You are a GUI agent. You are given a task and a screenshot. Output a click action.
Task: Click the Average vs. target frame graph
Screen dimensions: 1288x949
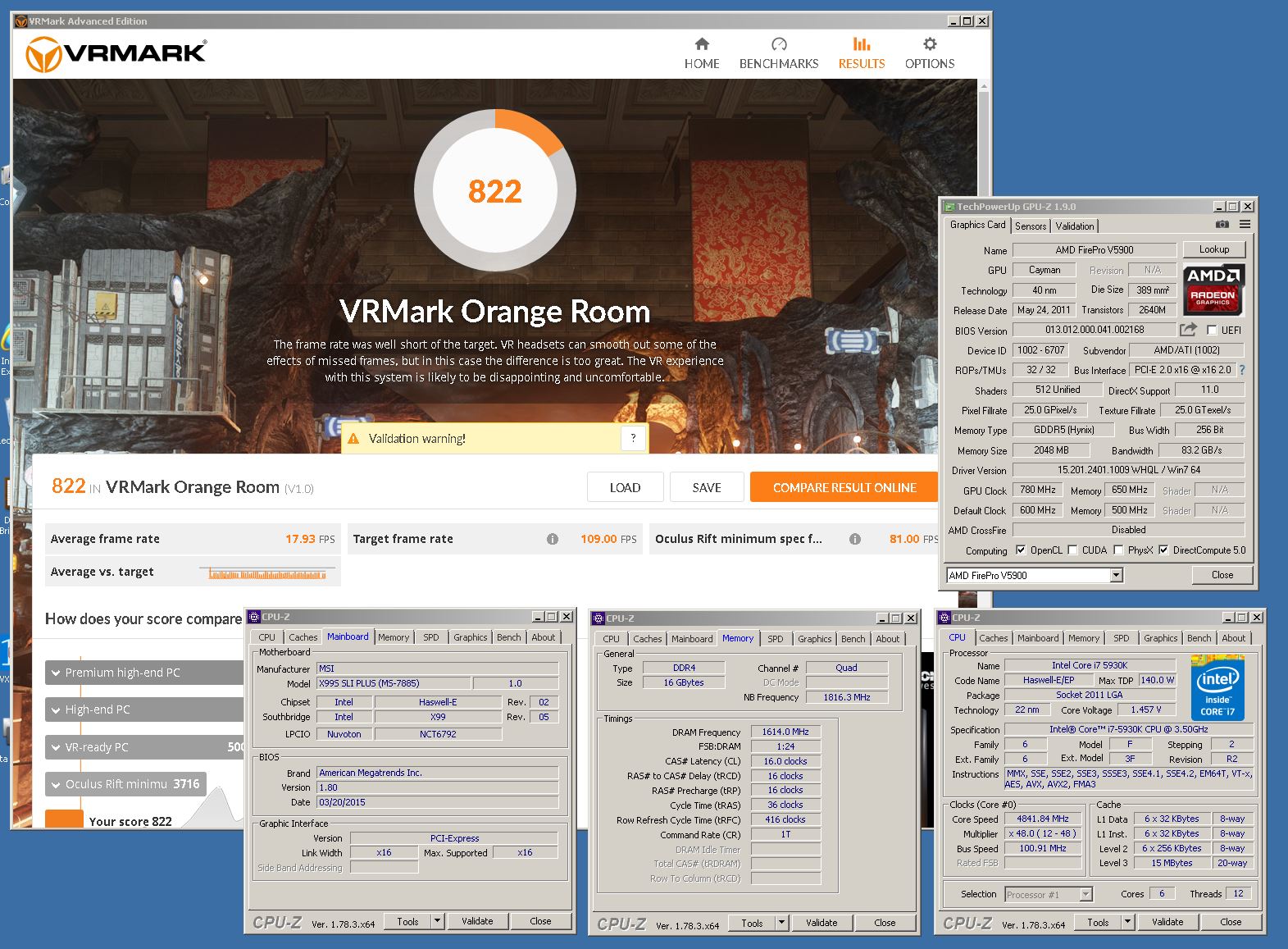268,573
